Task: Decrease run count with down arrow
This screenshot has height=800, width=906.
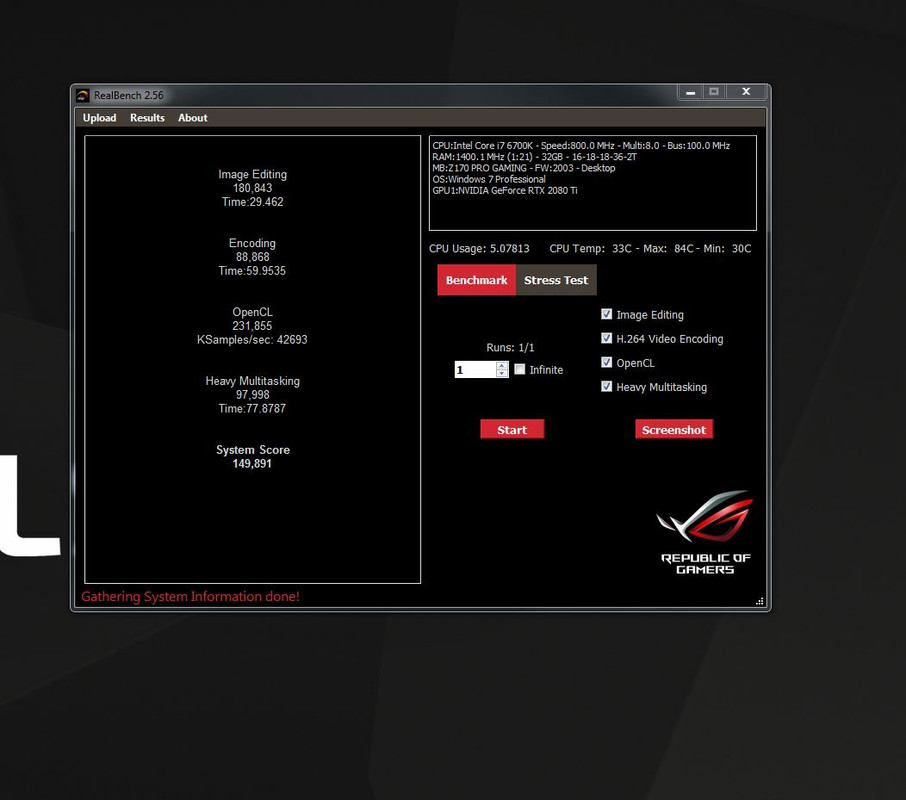Action: tap(502, 374)
